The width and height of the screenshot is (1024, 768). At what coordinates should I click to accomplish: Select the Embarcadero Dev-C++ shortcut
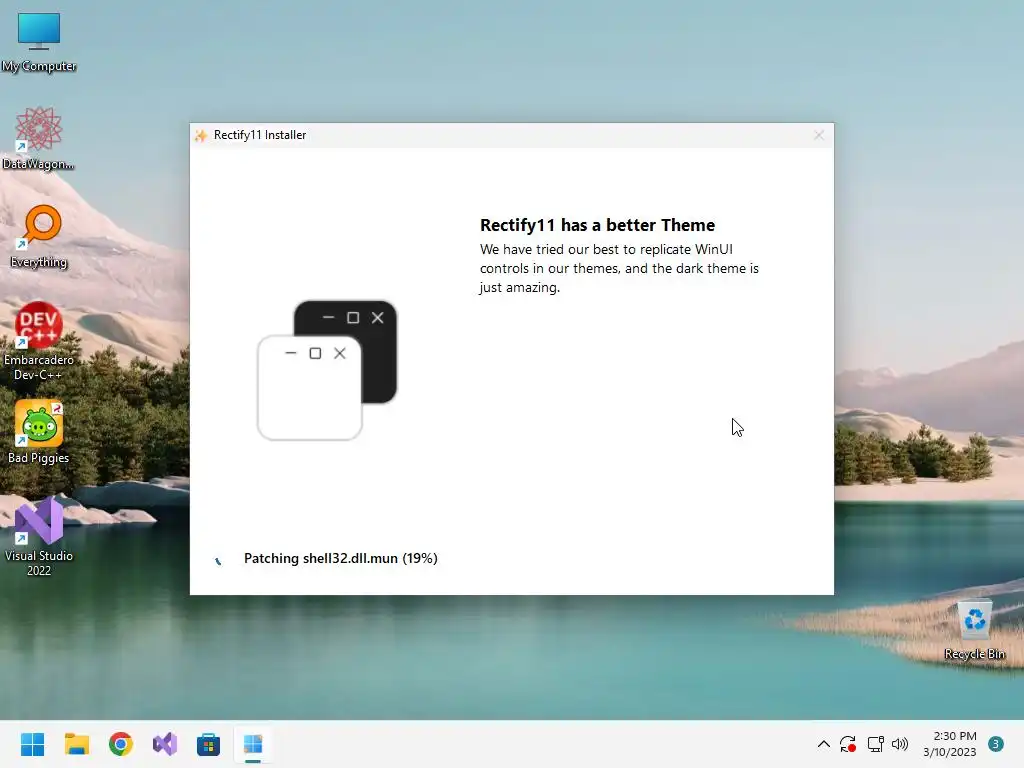(x=39, y=341)
